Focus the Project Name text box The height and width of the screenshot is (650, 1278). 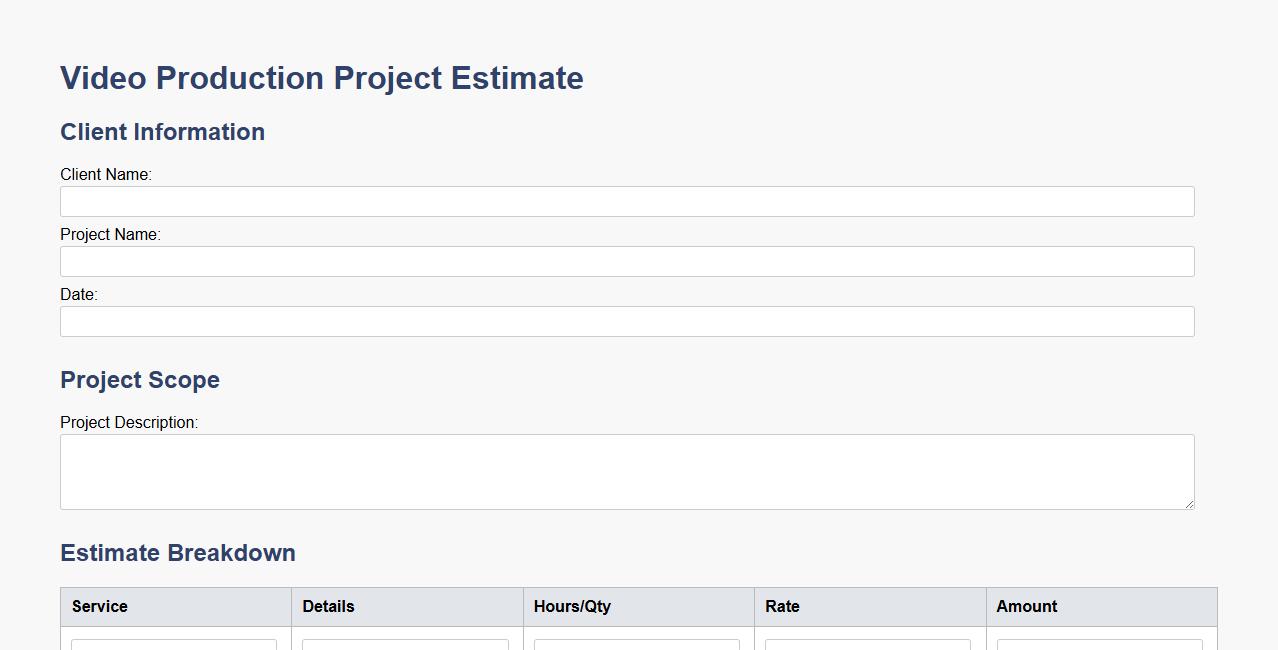627,261
